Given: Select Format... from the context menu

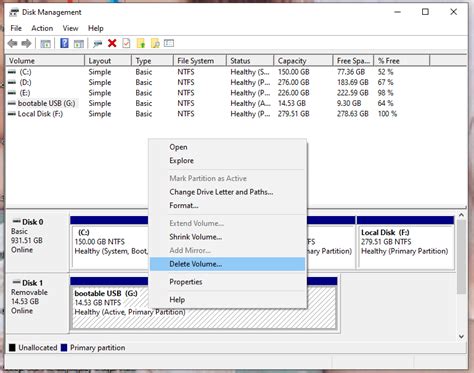Looking at the screenshot, I should click(x=227, y=206).
